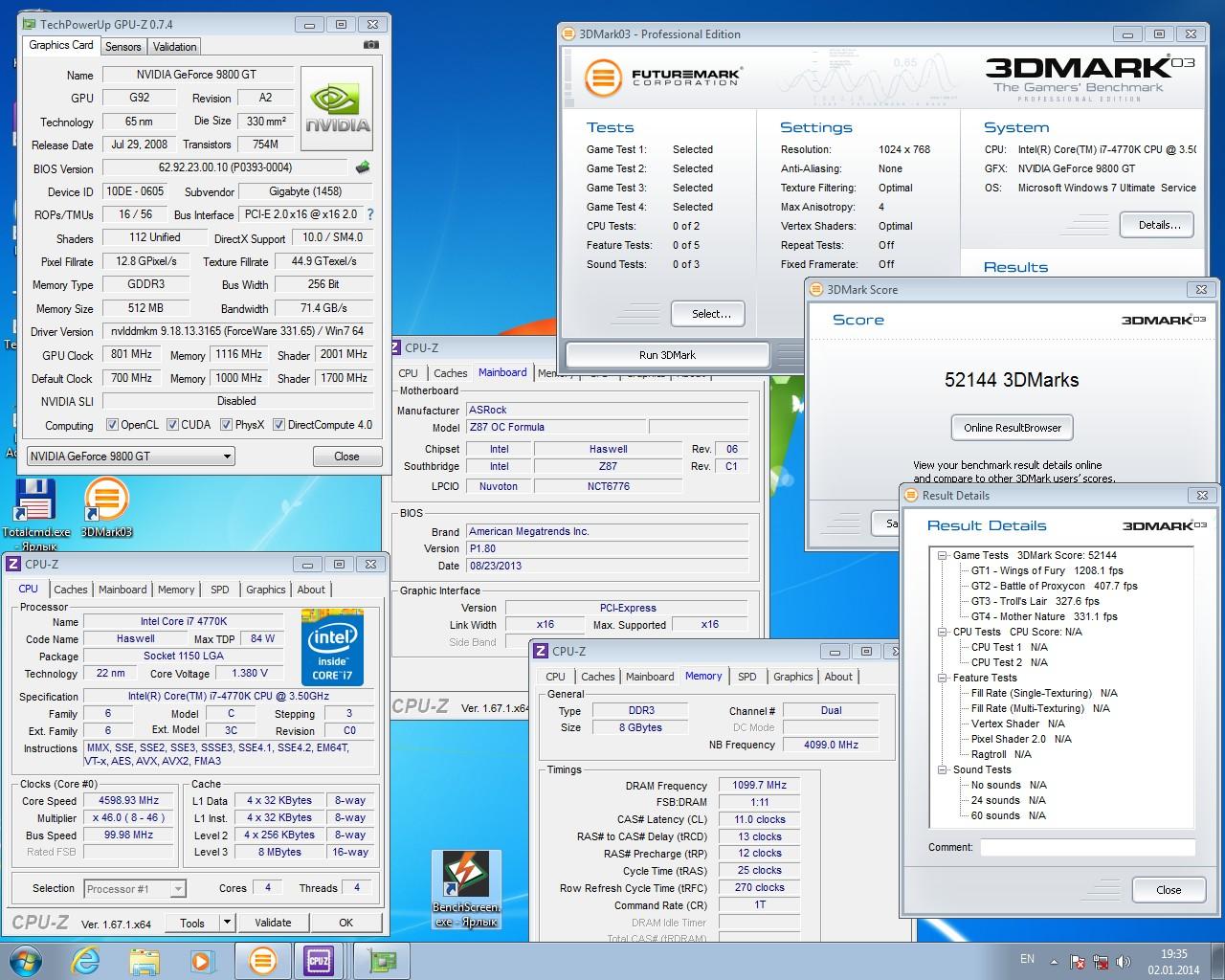Click OK in CPU-Z processor window
Viewport: 1225px width, 980px height.
coord(346,923)
